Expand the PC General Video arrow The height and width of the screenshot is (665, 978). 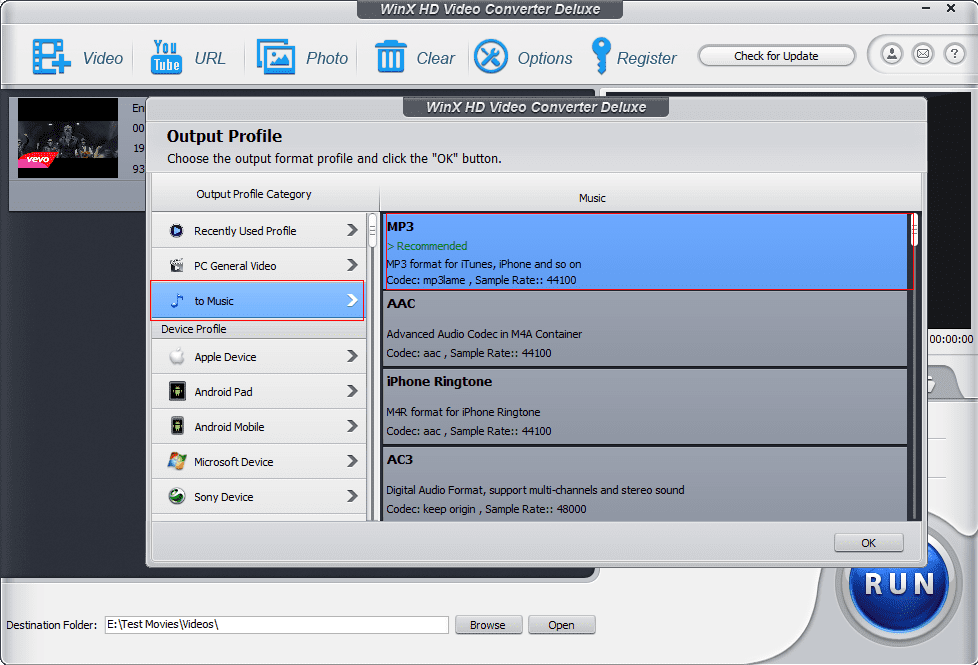click(x=352, y=265)
